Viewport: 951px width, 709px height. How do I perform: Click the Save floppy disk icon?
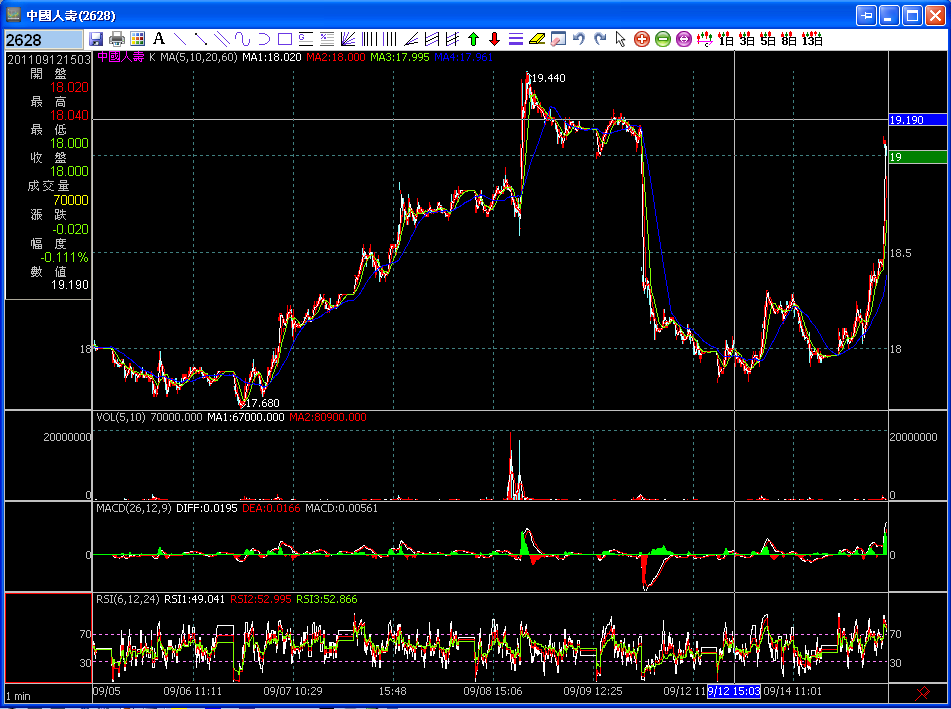coord(96,39)
